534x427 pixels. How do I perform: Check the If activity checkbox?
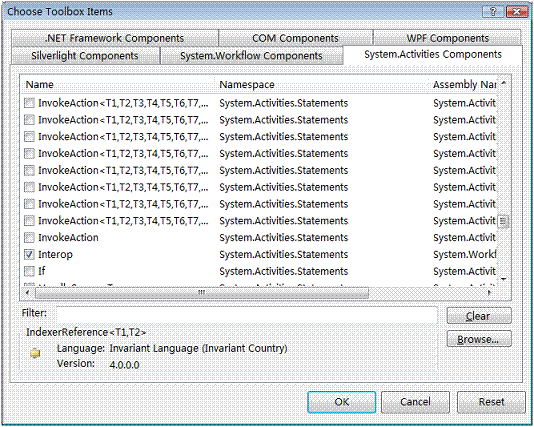pos(29,271)
